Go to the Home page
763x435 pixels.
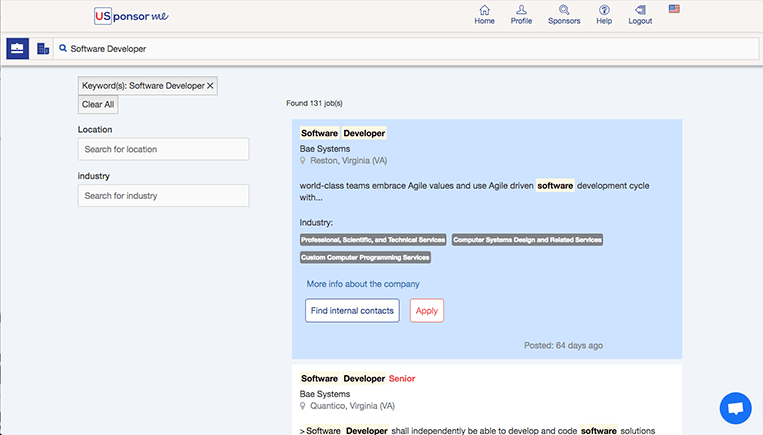(484, 15)
